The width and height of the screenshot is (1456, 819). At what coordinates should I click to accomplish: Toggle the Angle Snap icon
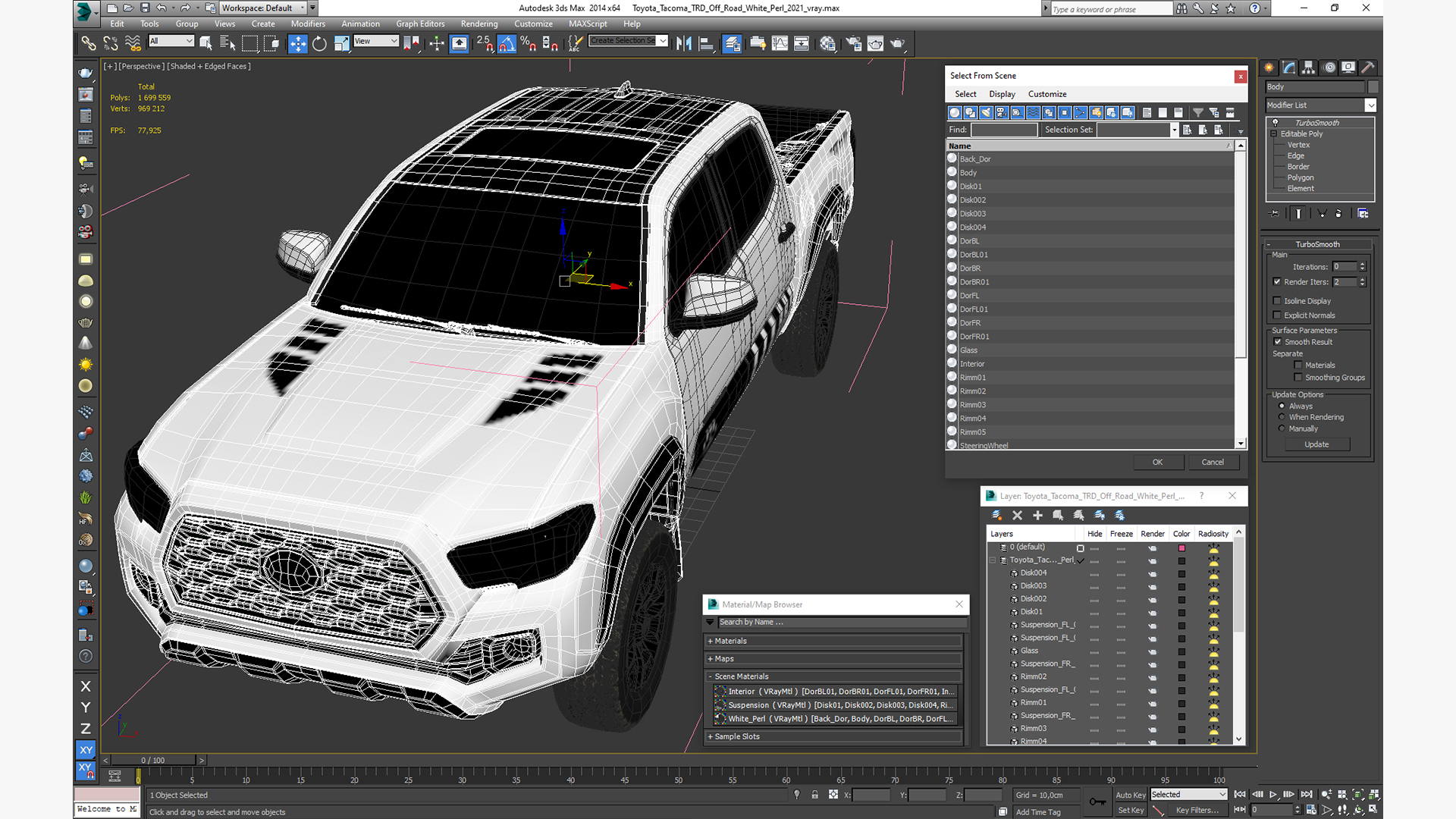point(507,43)
